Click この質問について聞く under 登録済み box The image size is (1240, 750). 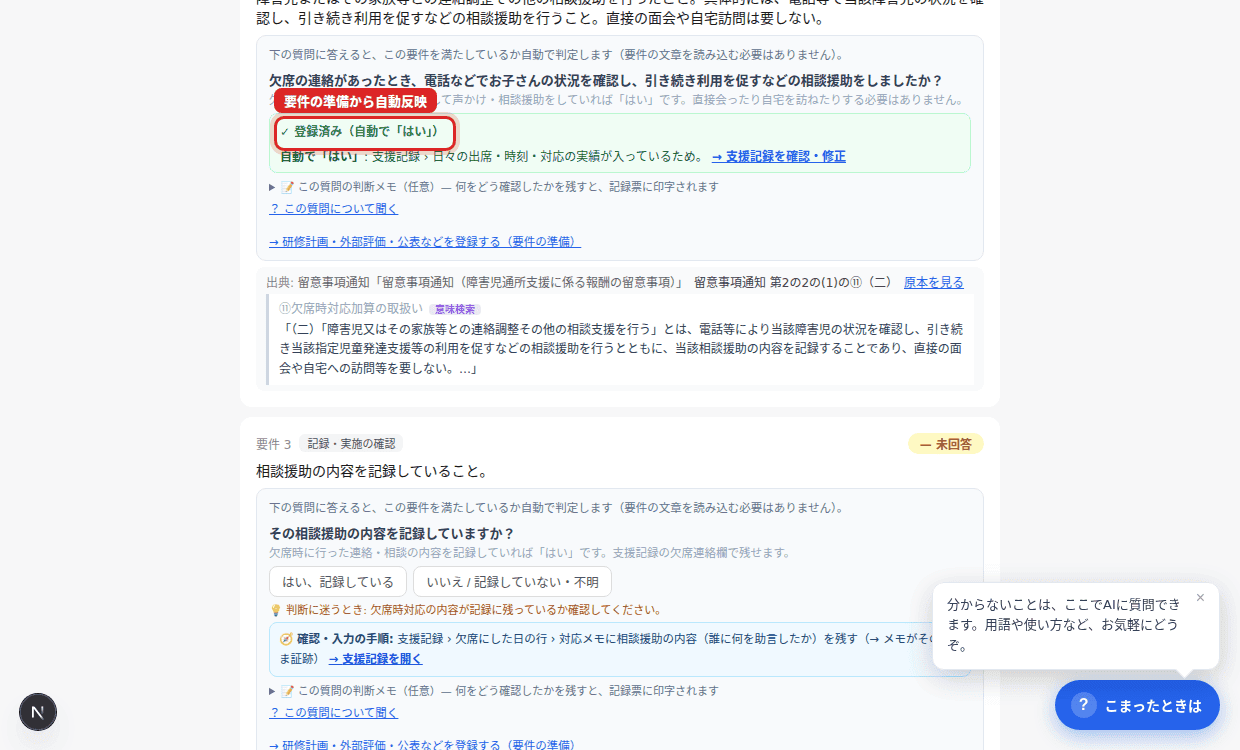click(334, 209)
